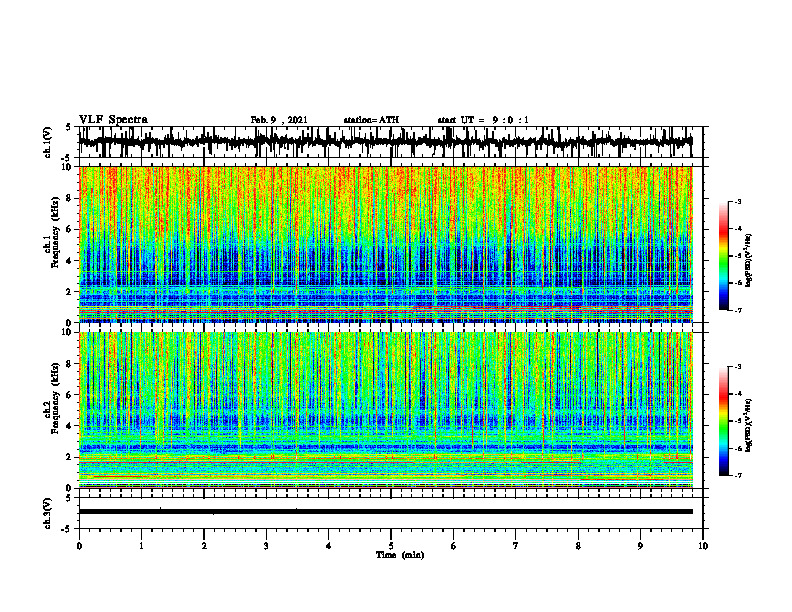Click the ch.1 spectrogram color scale bar
This screenshot has height=612, width=792.
point(723,256)
